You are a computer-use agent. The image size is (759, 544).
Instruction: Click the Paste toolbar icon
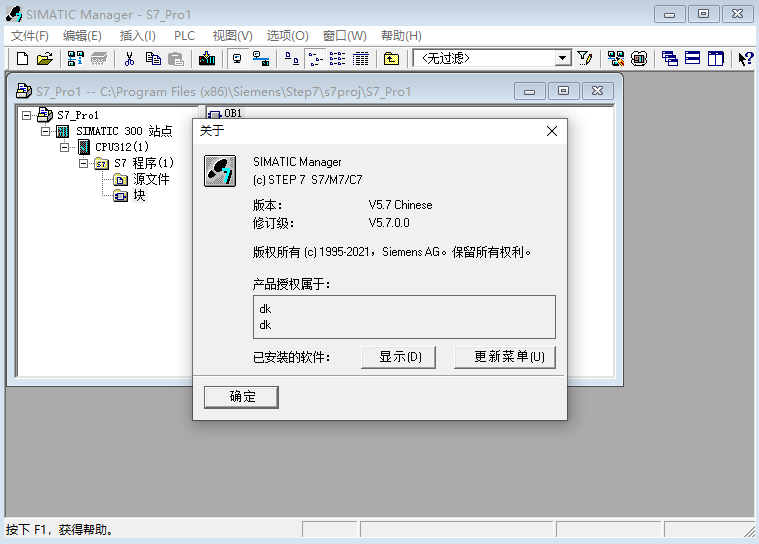176,59
